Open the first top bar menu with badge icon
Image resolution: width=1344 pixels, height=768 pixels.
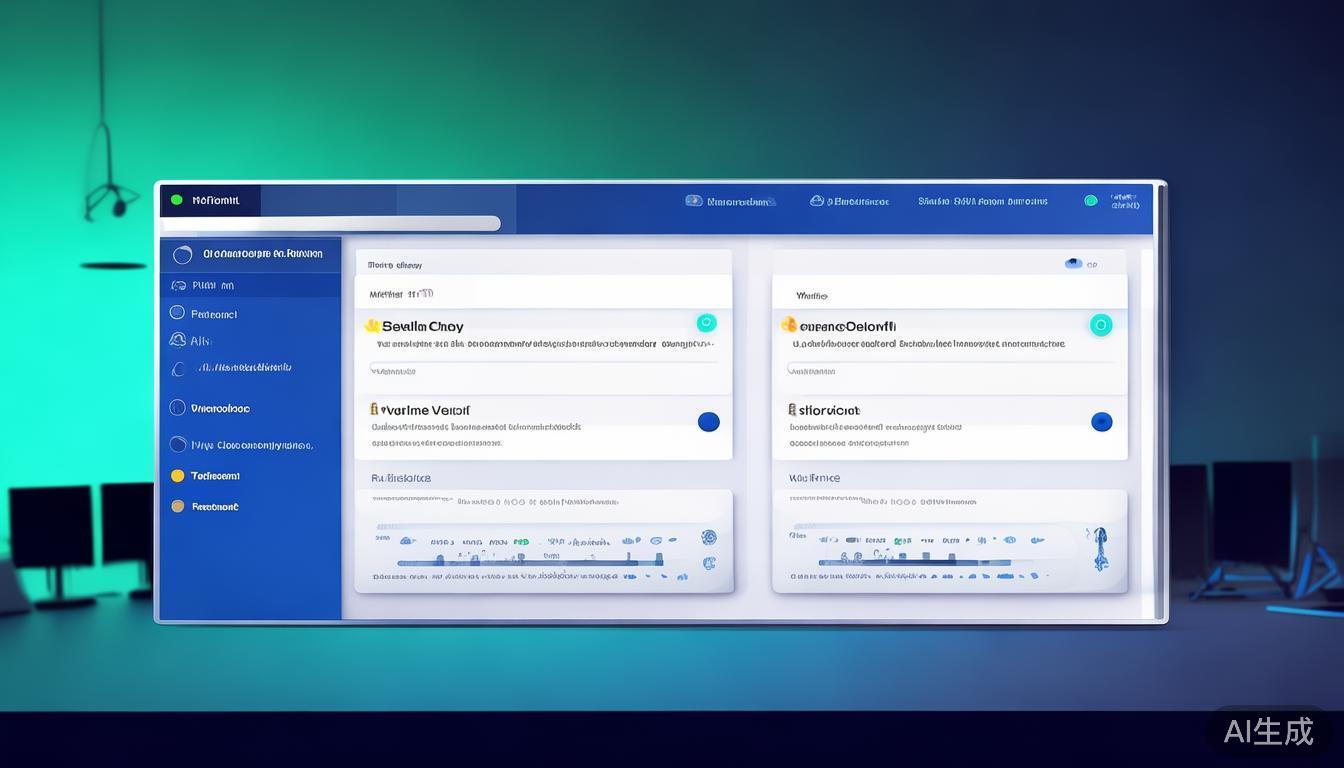pyautogui.click(x=730, y=201)
